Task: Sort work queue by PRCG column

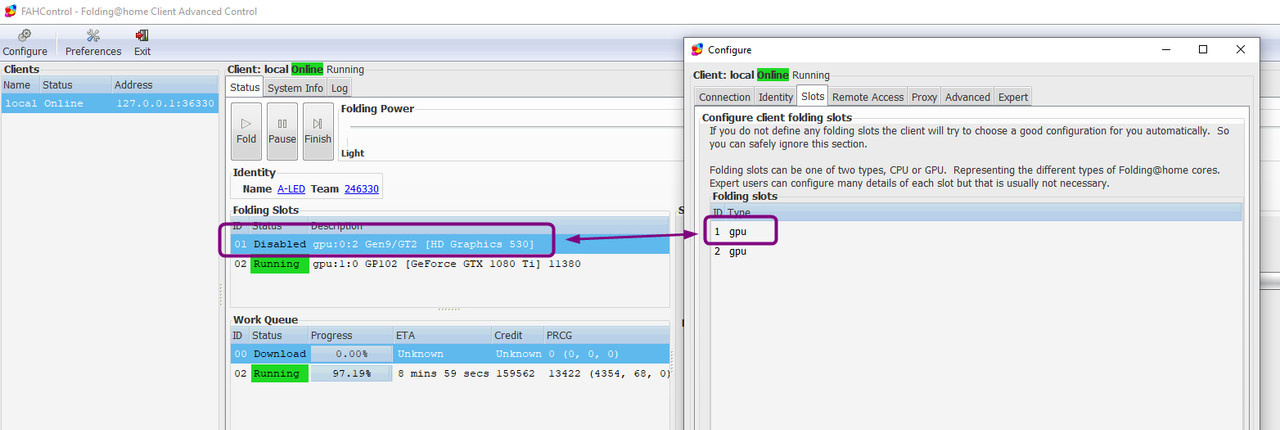Action: coord(605,336)
